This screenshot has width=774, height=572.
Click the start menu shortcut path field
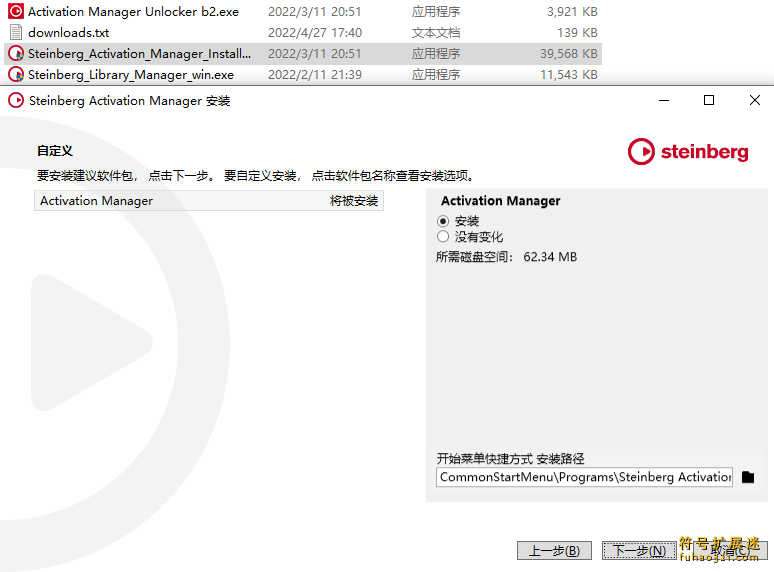(584, 477)
